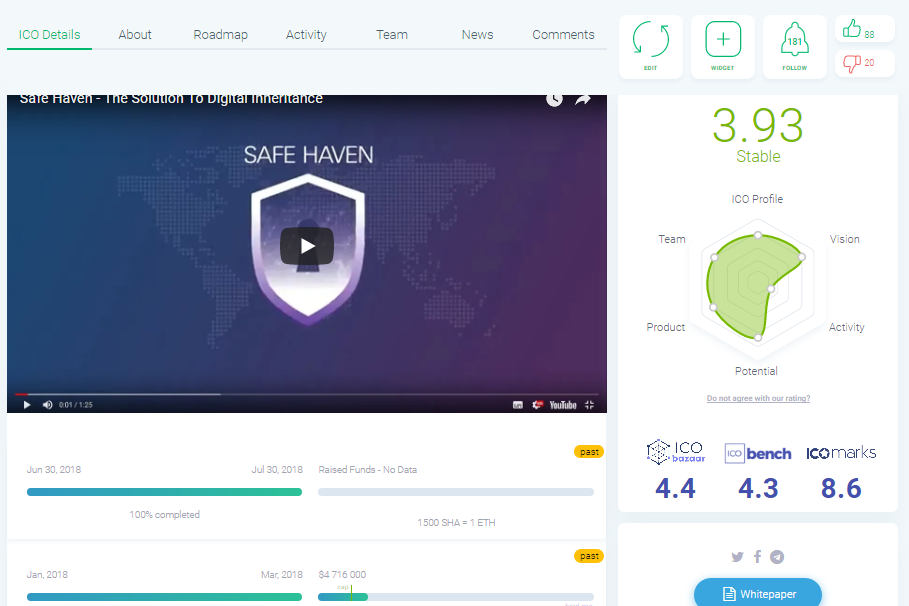Exit fullscreen icon on video player

pos(590,405)
